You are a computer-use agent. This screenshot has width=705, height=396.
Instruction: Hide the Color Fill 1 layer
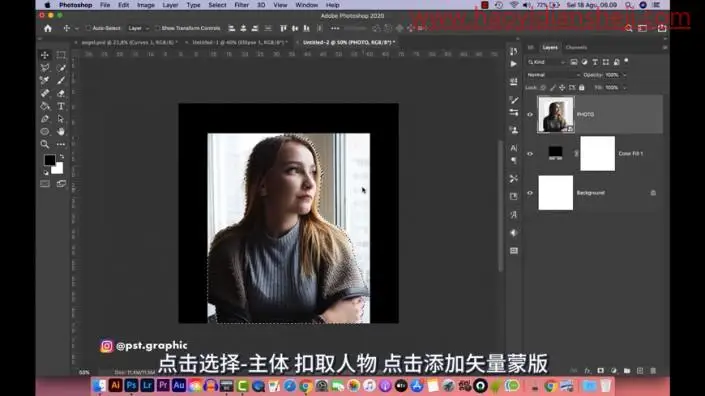(x=530, y=154)
